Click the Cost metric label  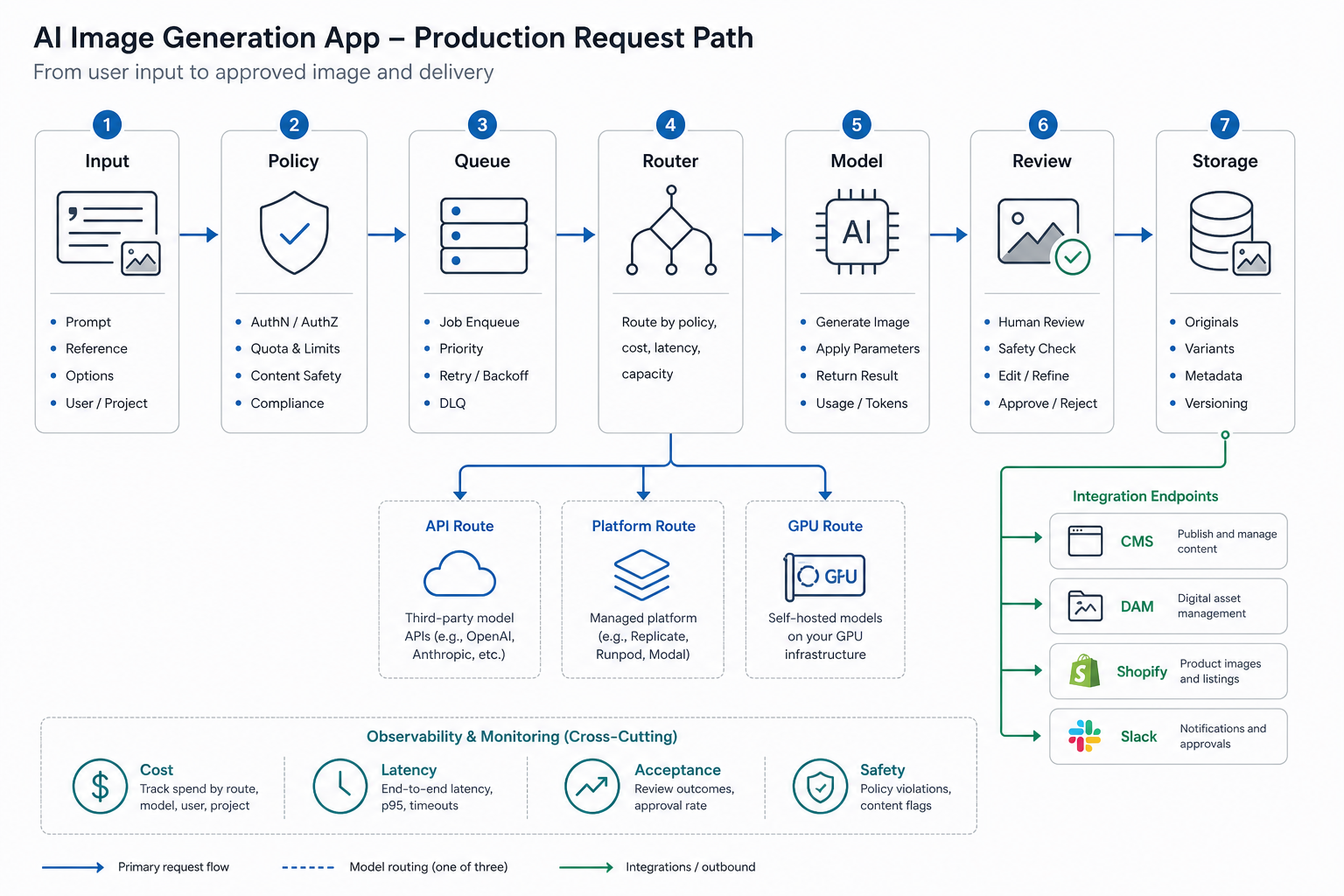156,770
